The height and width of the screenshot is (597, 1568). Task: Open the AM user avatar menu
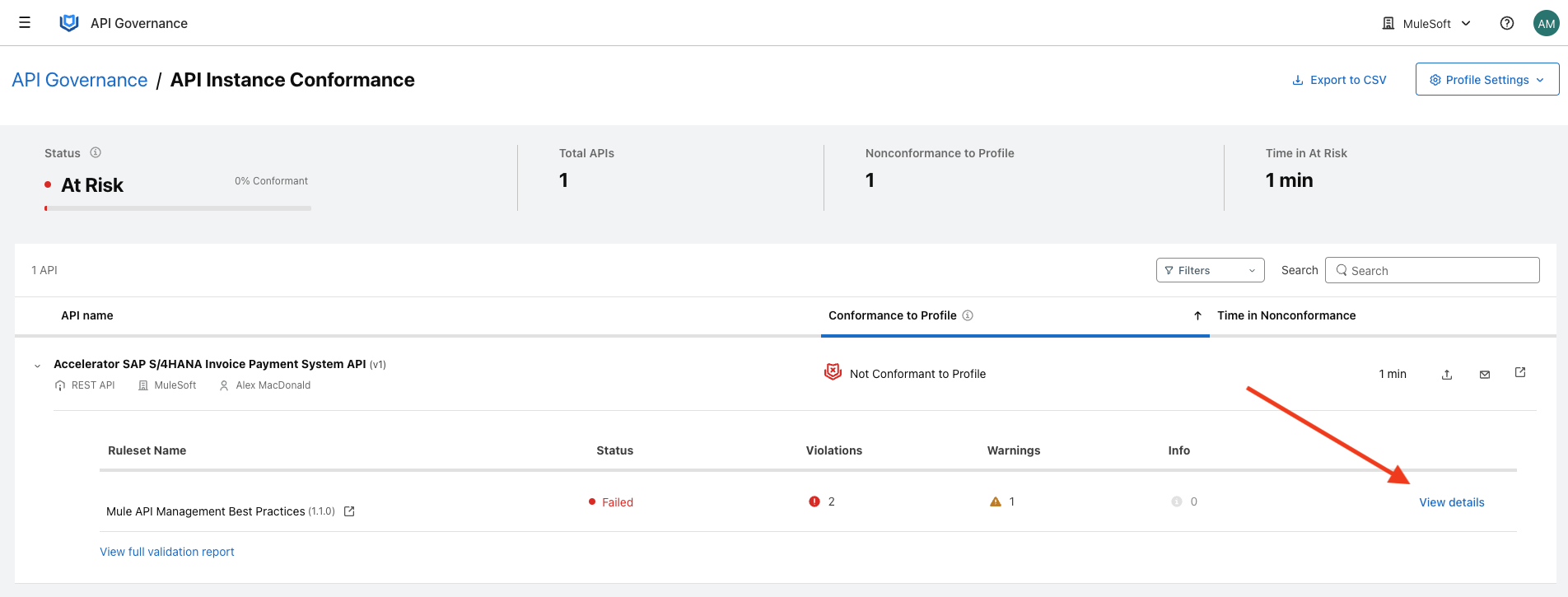click(1546, 23)
